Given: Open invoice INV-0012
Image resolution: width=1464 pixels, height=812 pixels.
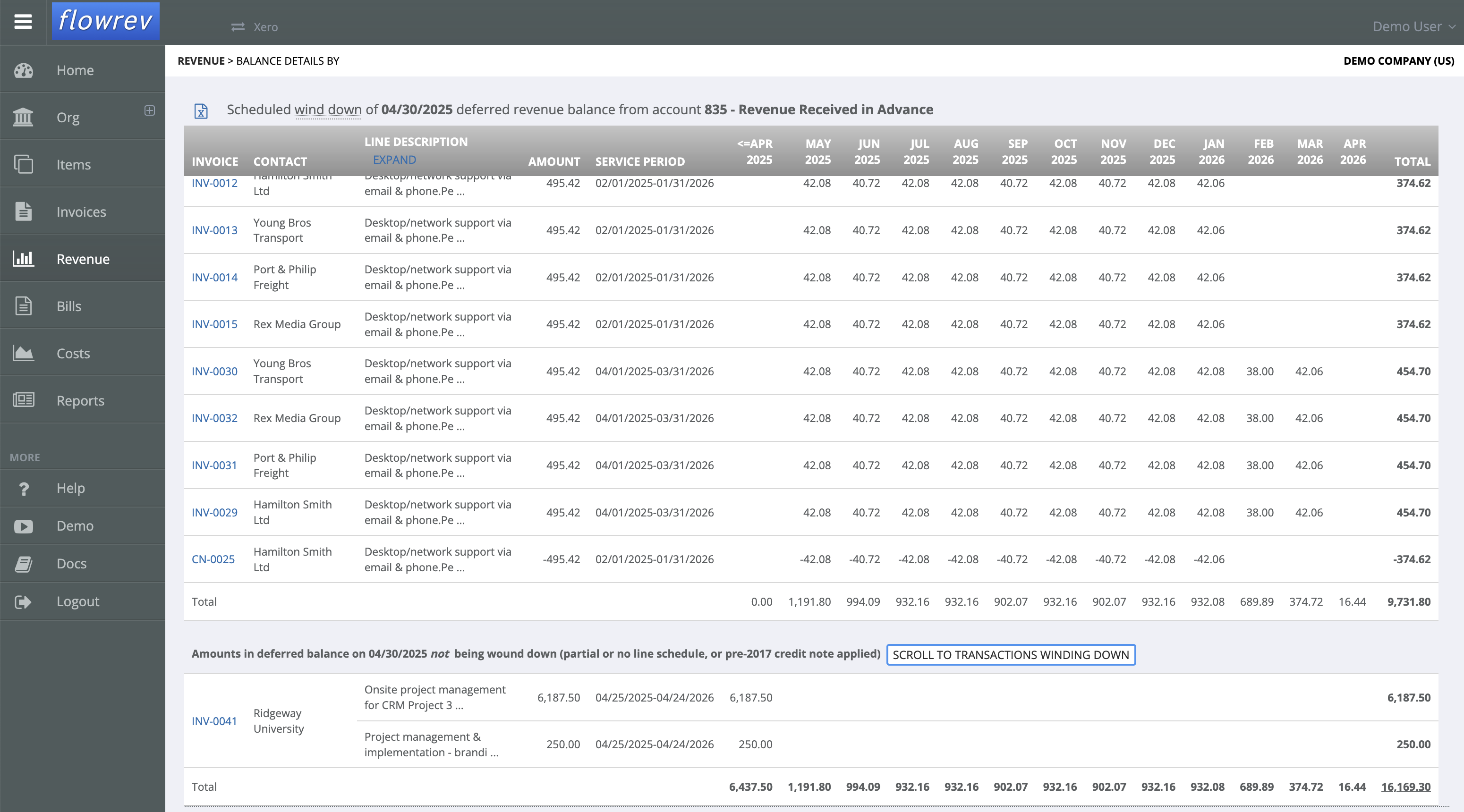Looking at the screenshot, I should click(214, 183).
